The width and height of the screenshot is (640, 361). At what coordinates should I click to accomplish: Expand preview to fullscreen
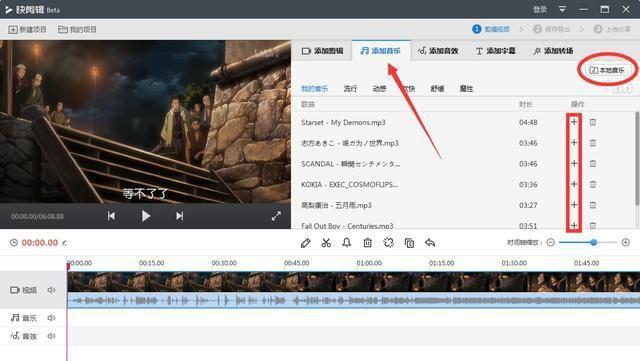point(276,216)
